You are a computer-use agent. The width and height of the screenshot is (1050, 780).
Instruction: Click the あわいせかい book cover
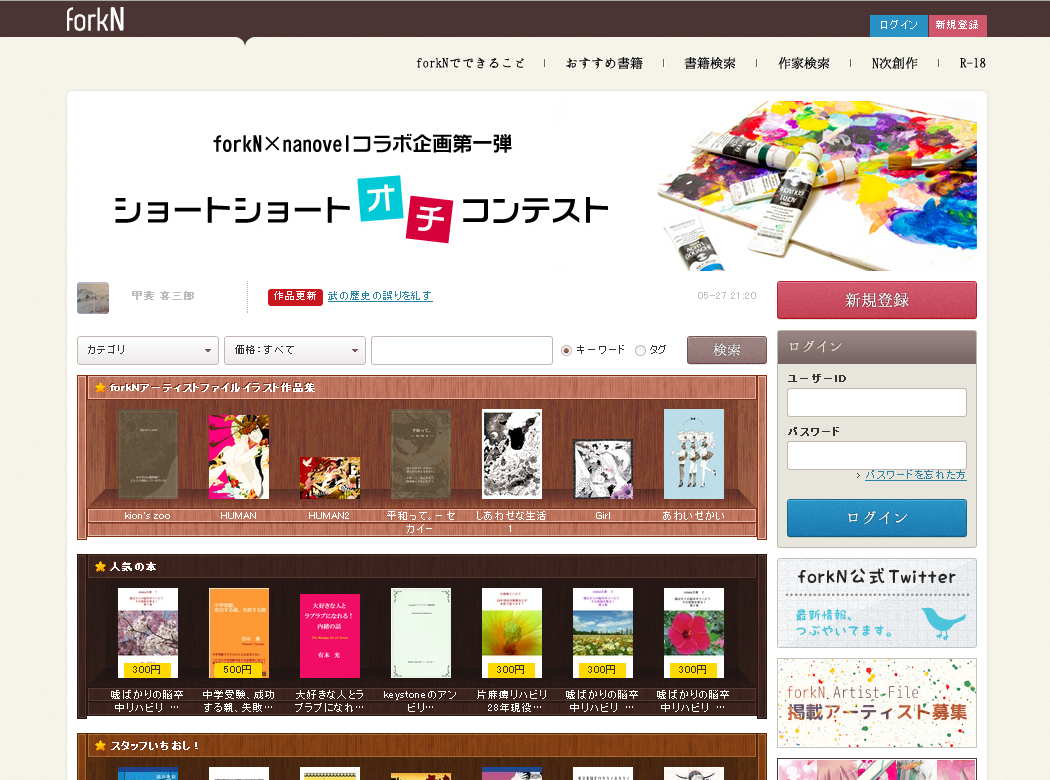[x=693, y=454]
